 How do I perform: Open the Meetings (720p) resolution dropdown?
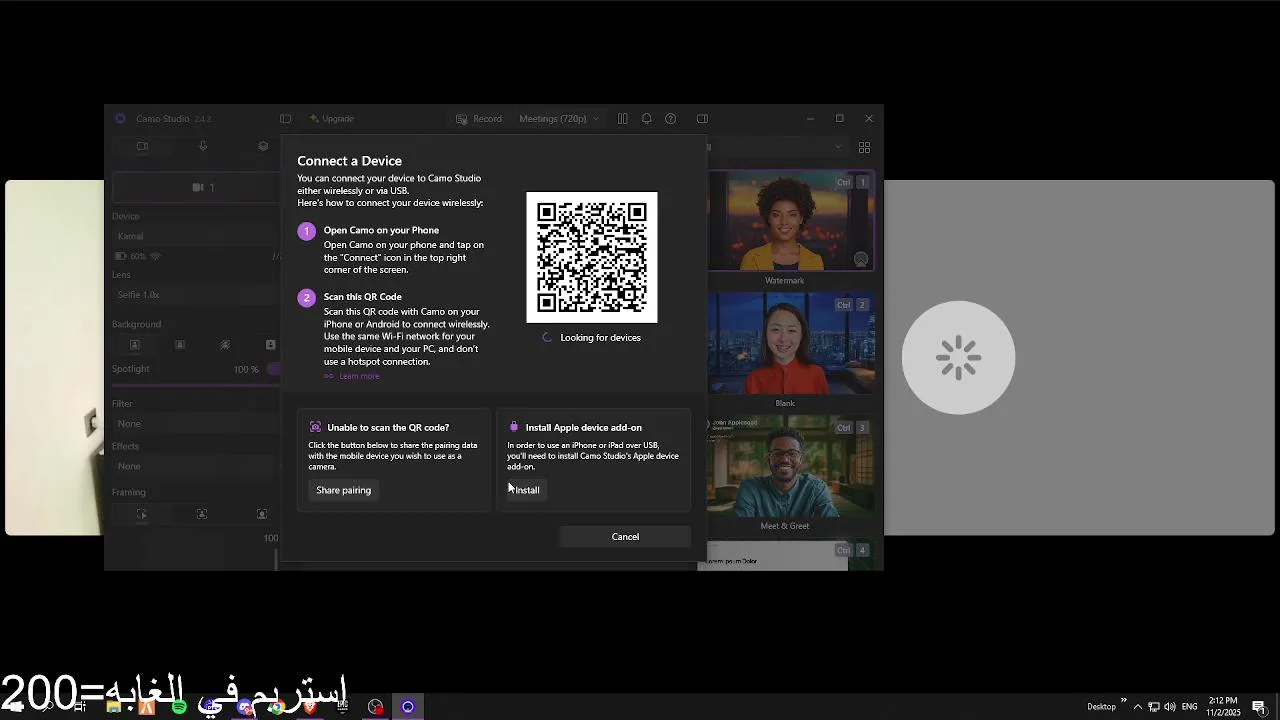pyautogui.click(x=559, y=118)
